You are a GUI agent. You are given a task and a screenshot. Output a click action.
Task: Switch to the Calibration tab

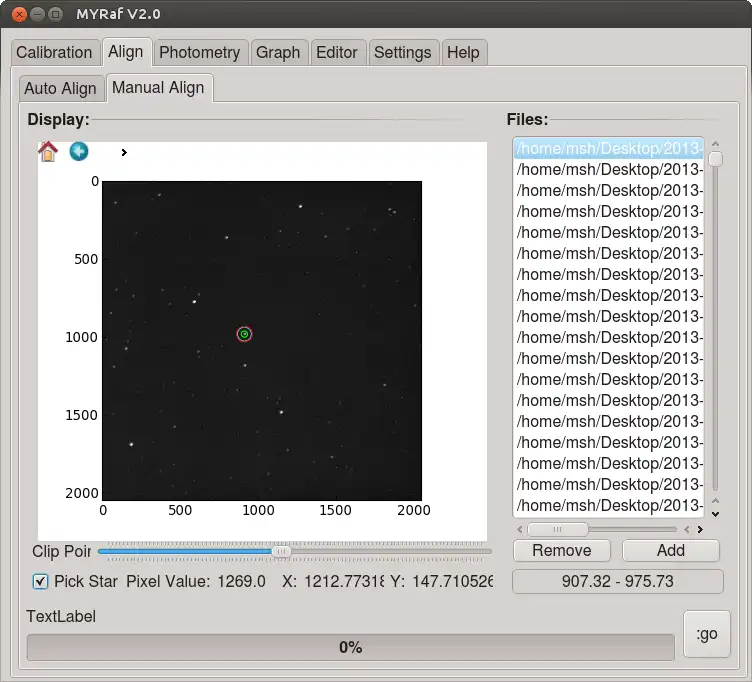point(54,53)
